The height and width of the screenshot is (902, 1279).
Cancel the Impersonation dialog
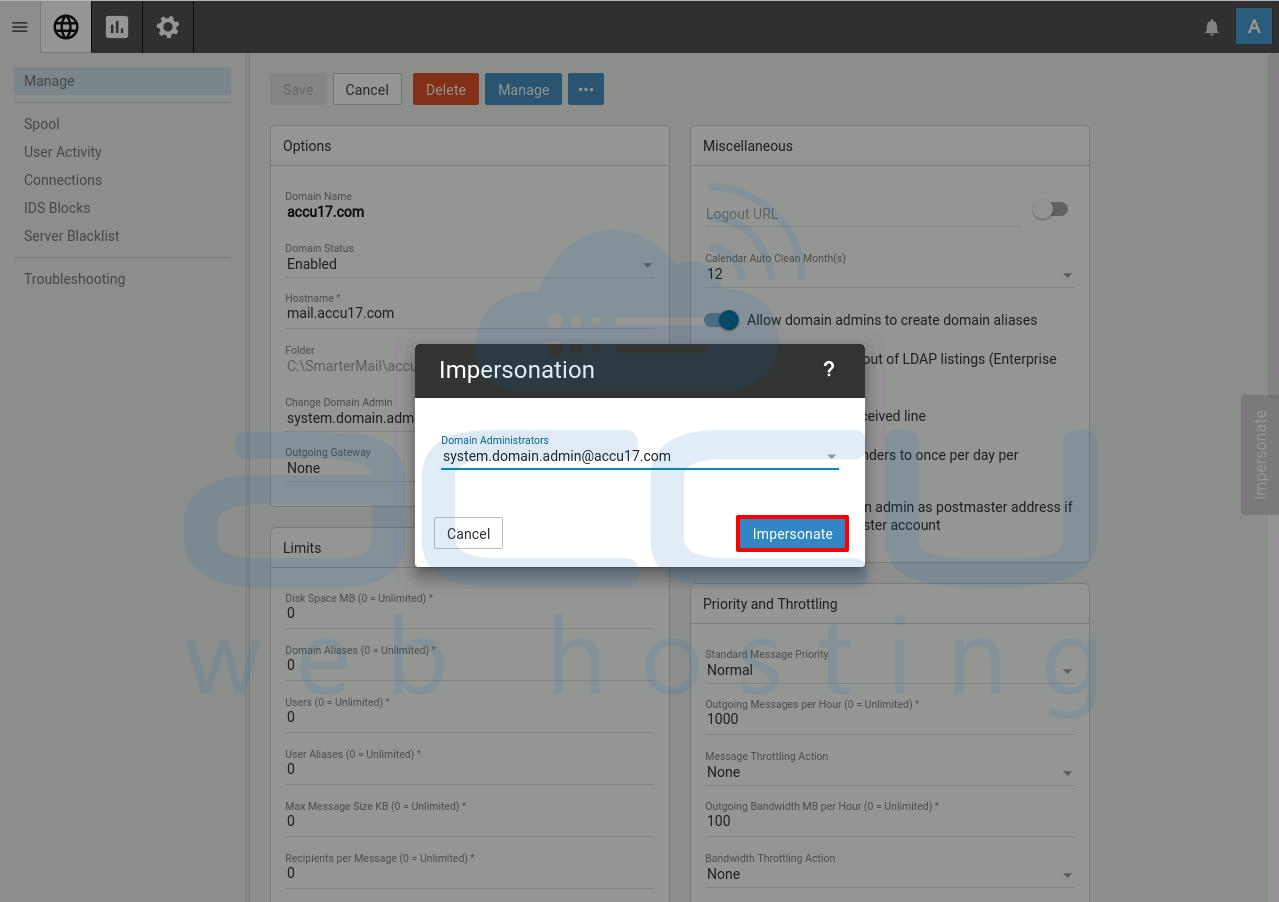point(468,533)
